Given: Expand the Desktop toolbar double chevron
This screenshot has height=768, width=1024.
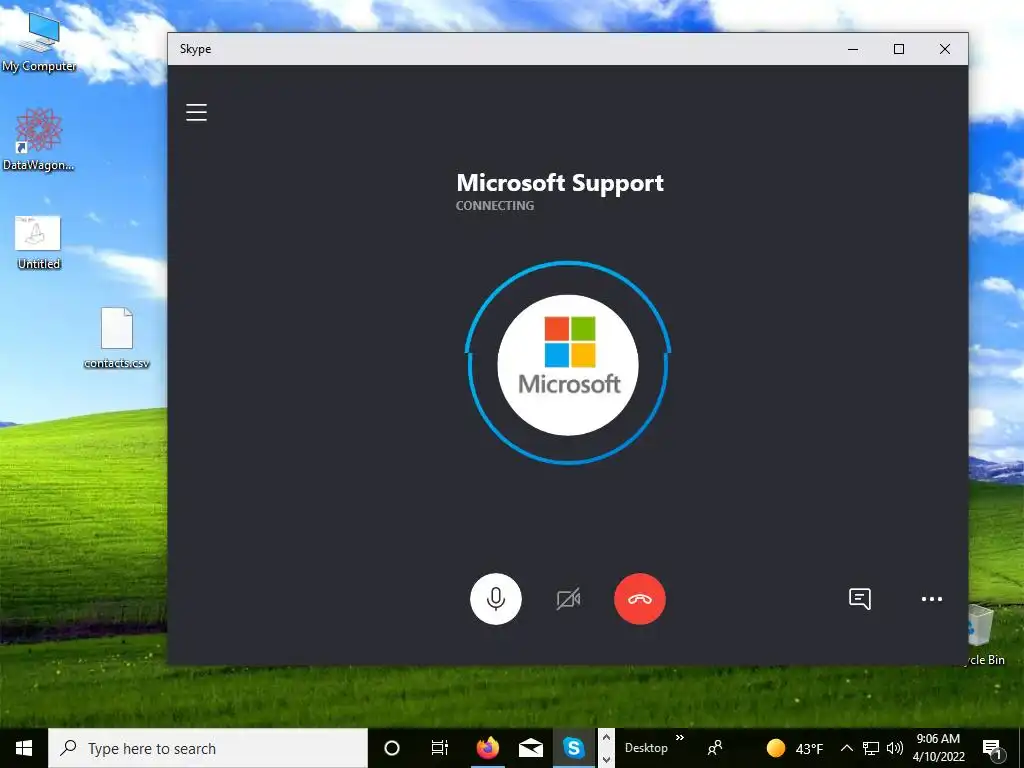Looking at the screenshot, I should (x=680, y=738).
